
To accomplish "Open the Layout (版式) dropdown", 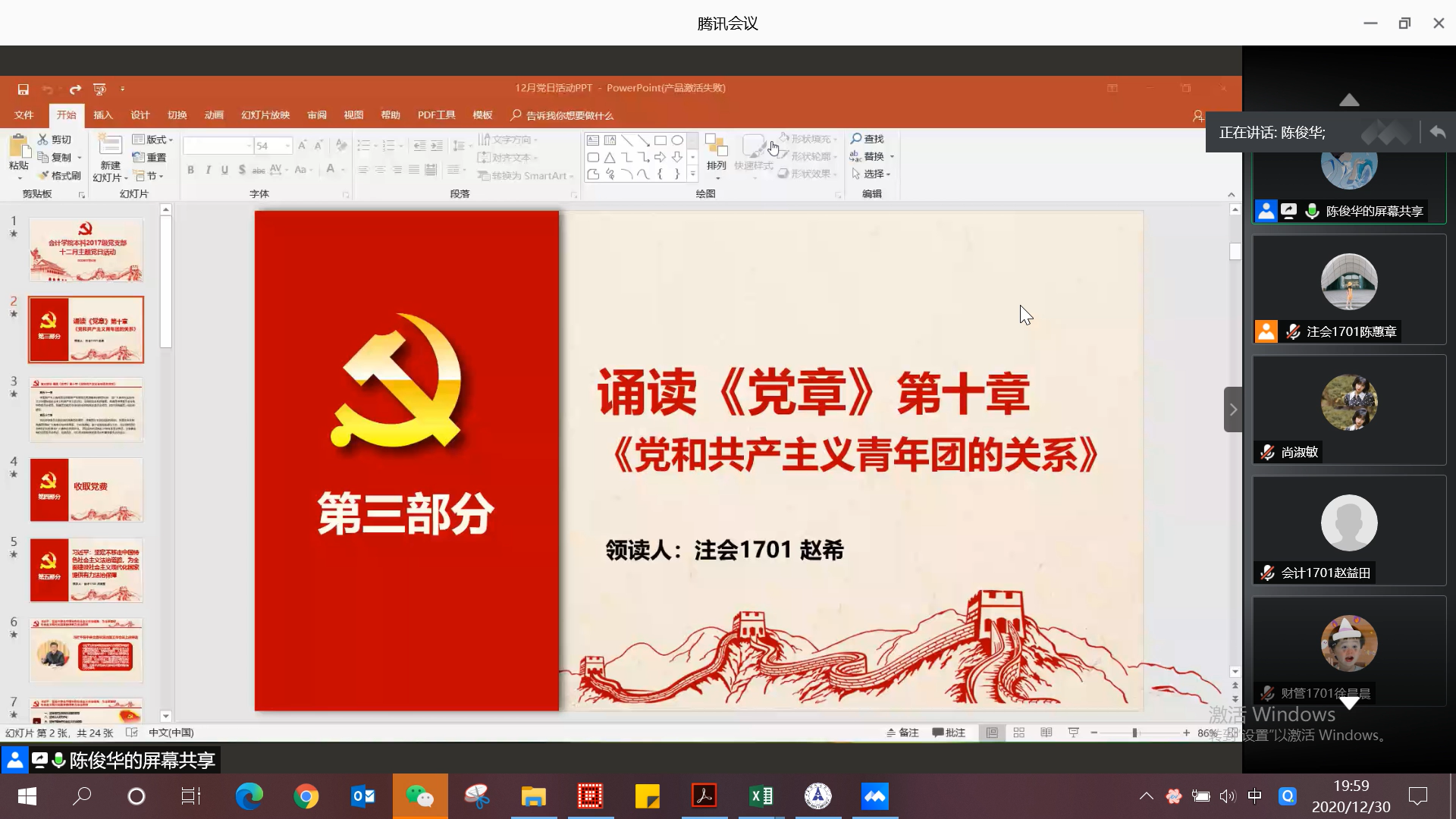I will tap(152, 140).
